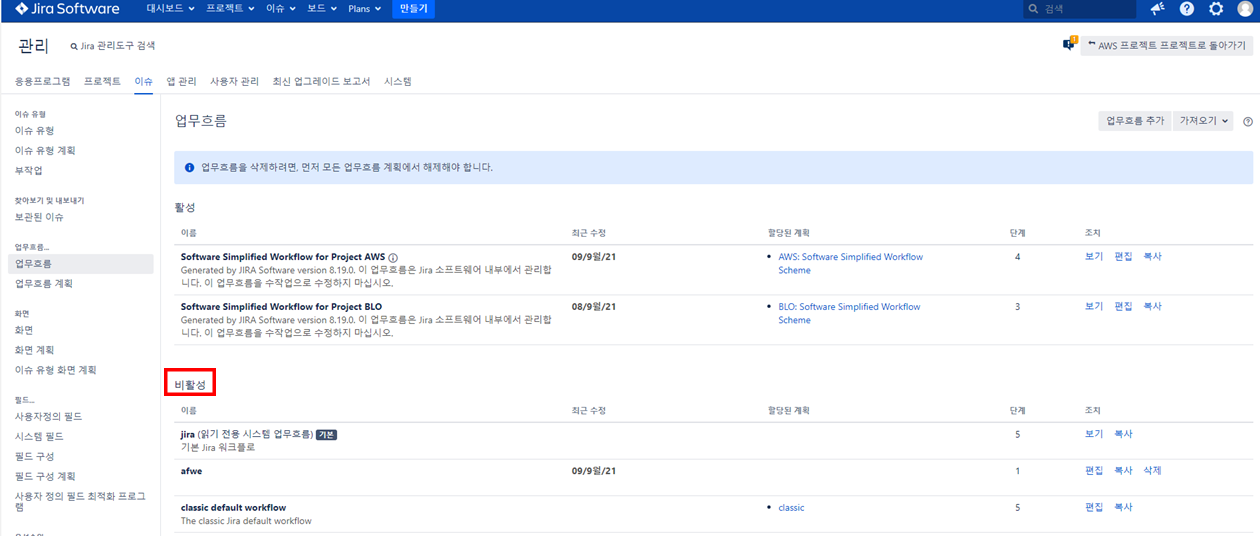Open the 대시보드 dropdown menu
1260x536 pixels.
[168, 9]
